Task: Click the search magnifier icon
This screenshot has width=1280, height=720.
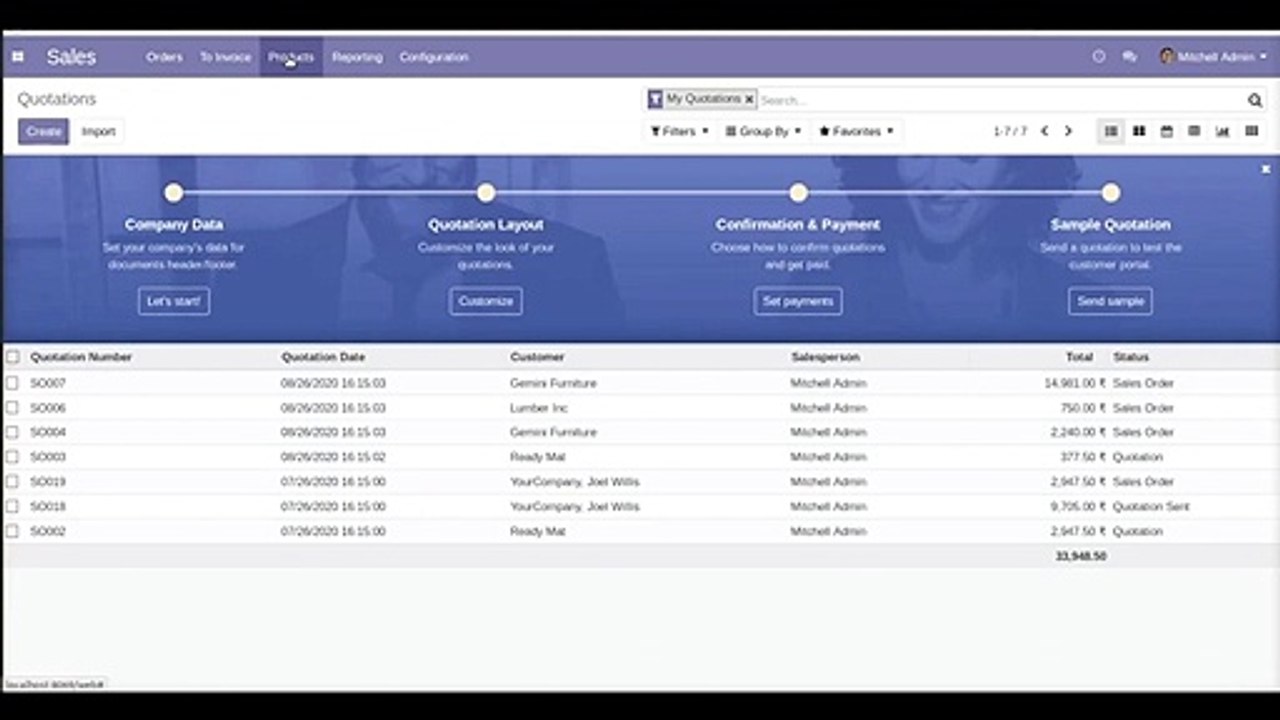Action: [x=1255, y=100]
